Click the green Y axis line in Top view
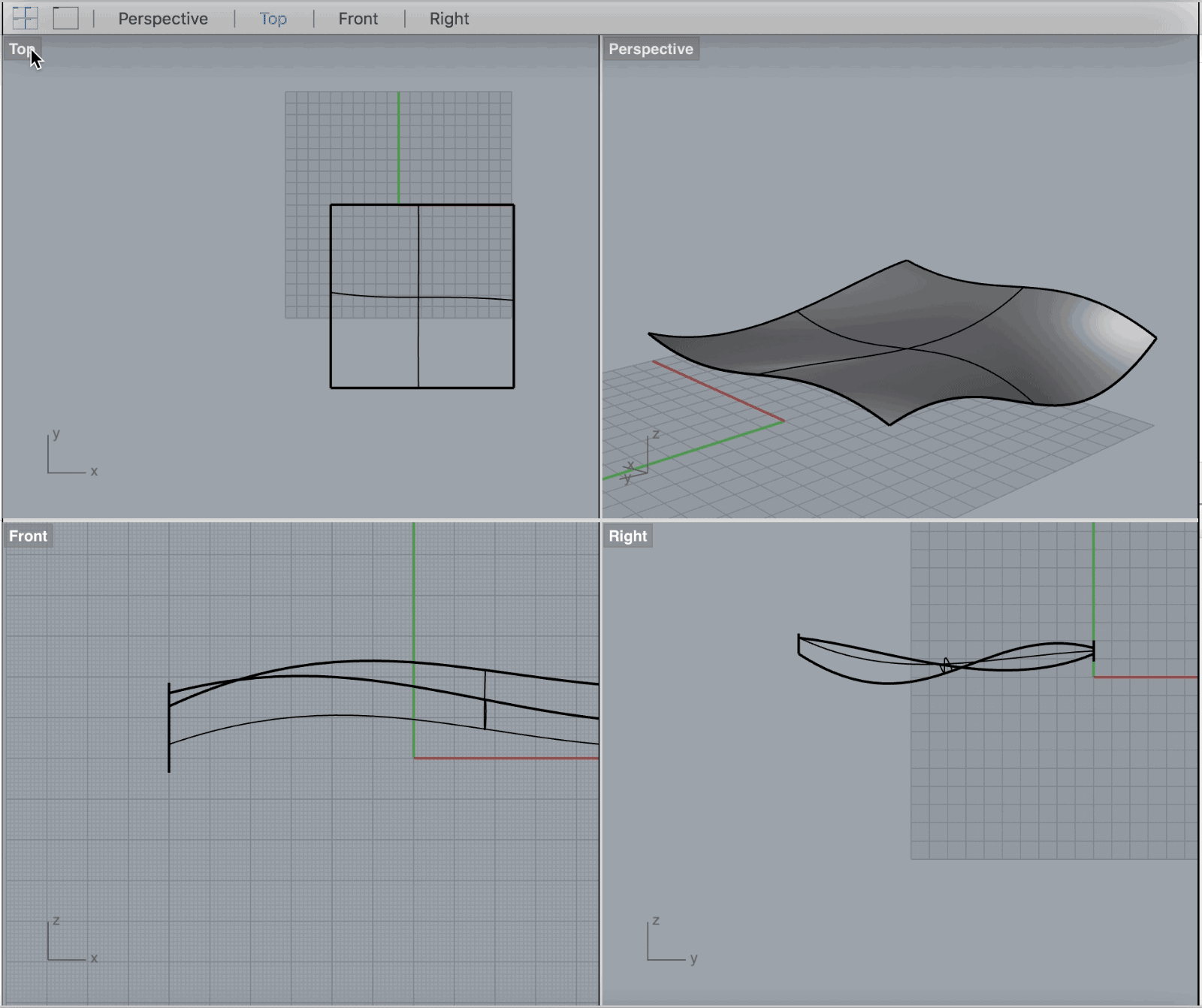This screenshot has height=1008, width=1202. click(x=399, y=146)
